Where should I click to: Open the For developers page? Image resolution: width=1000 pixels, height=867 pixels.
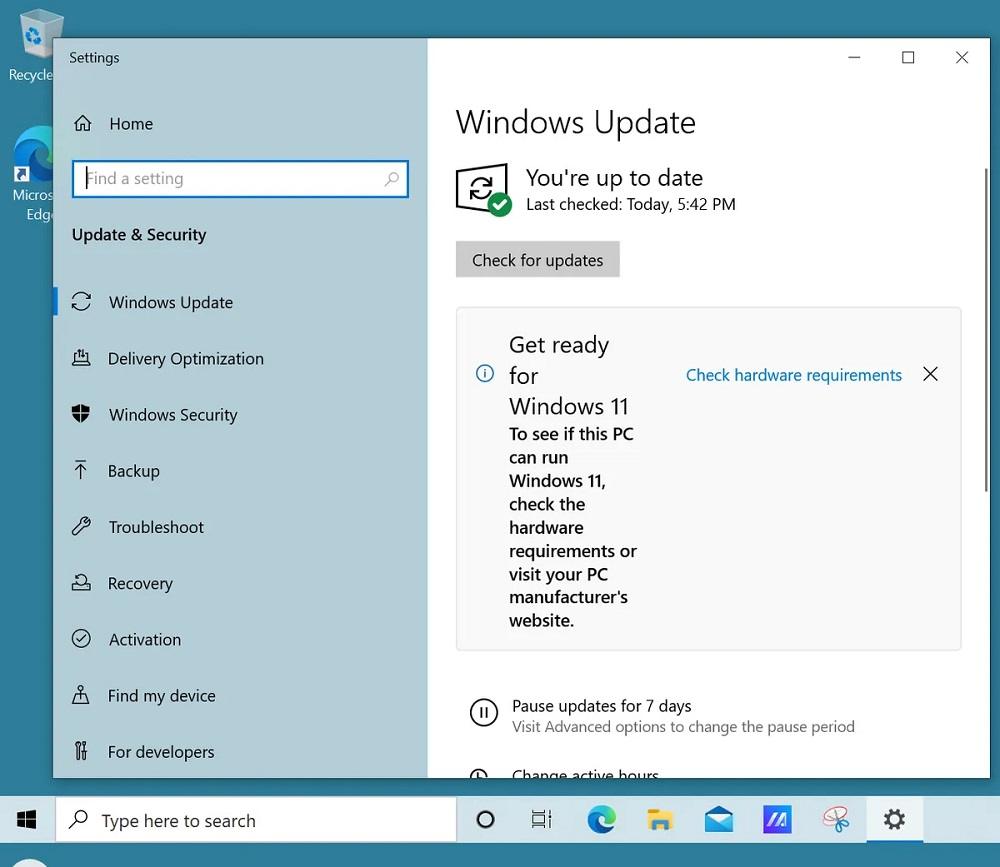coord(161,752)
